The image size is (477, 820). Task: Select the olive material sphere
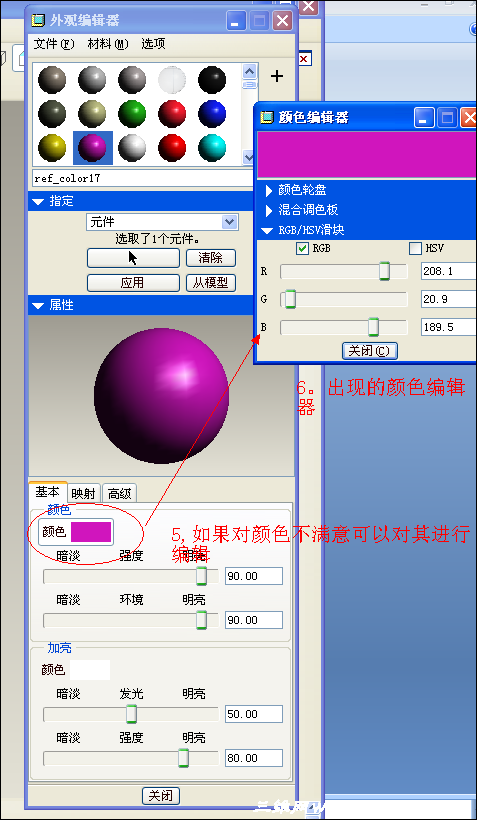(92, 113)
